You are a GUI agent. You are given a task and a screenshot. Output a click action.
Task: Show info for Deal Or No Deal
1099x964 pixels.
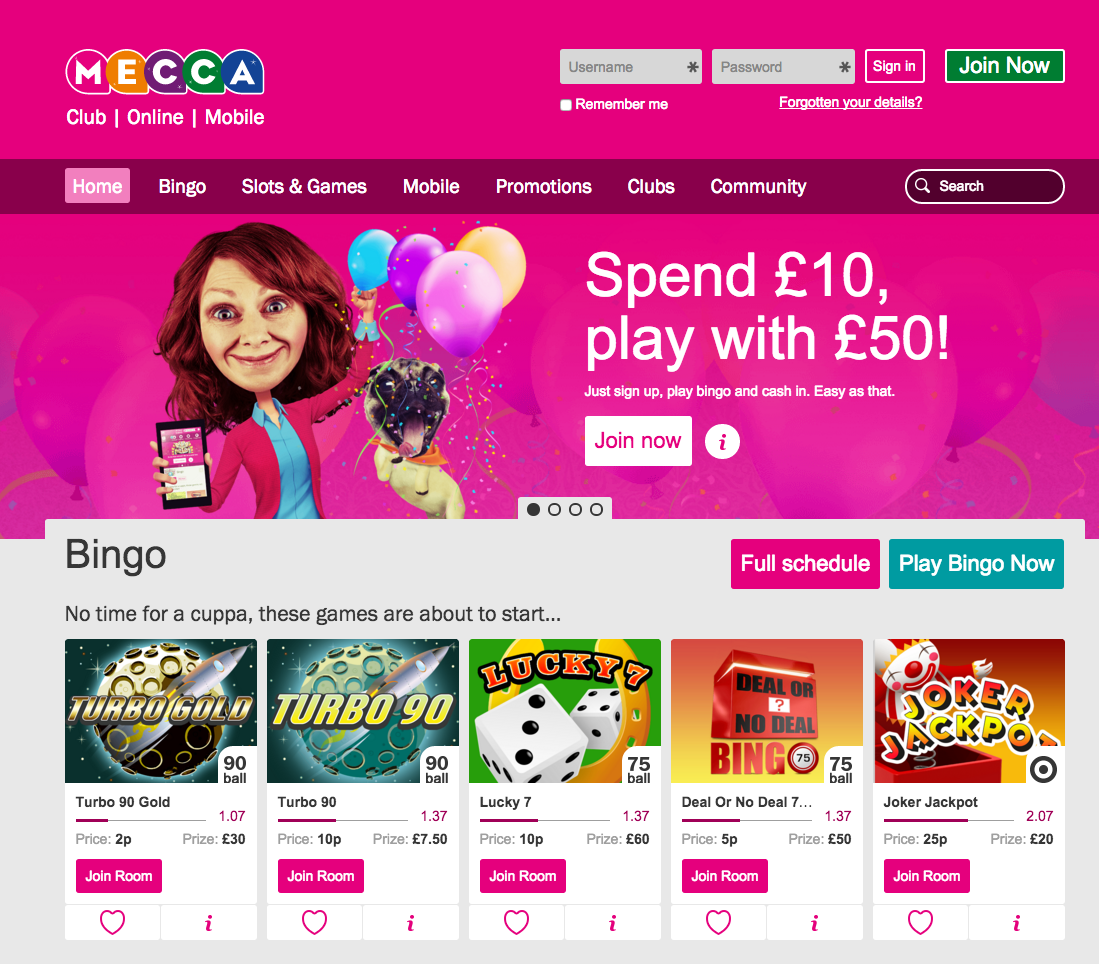pos(814,922)
